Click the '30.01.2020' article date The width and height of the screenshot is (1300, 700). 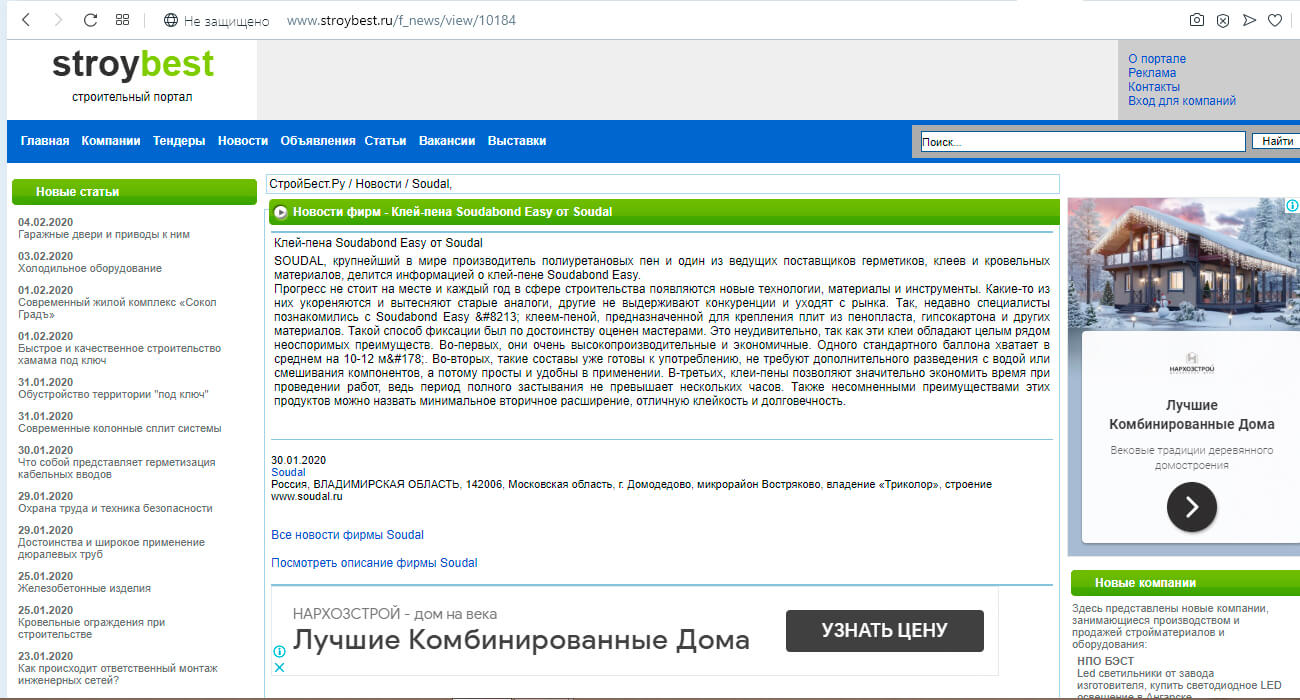298,460
